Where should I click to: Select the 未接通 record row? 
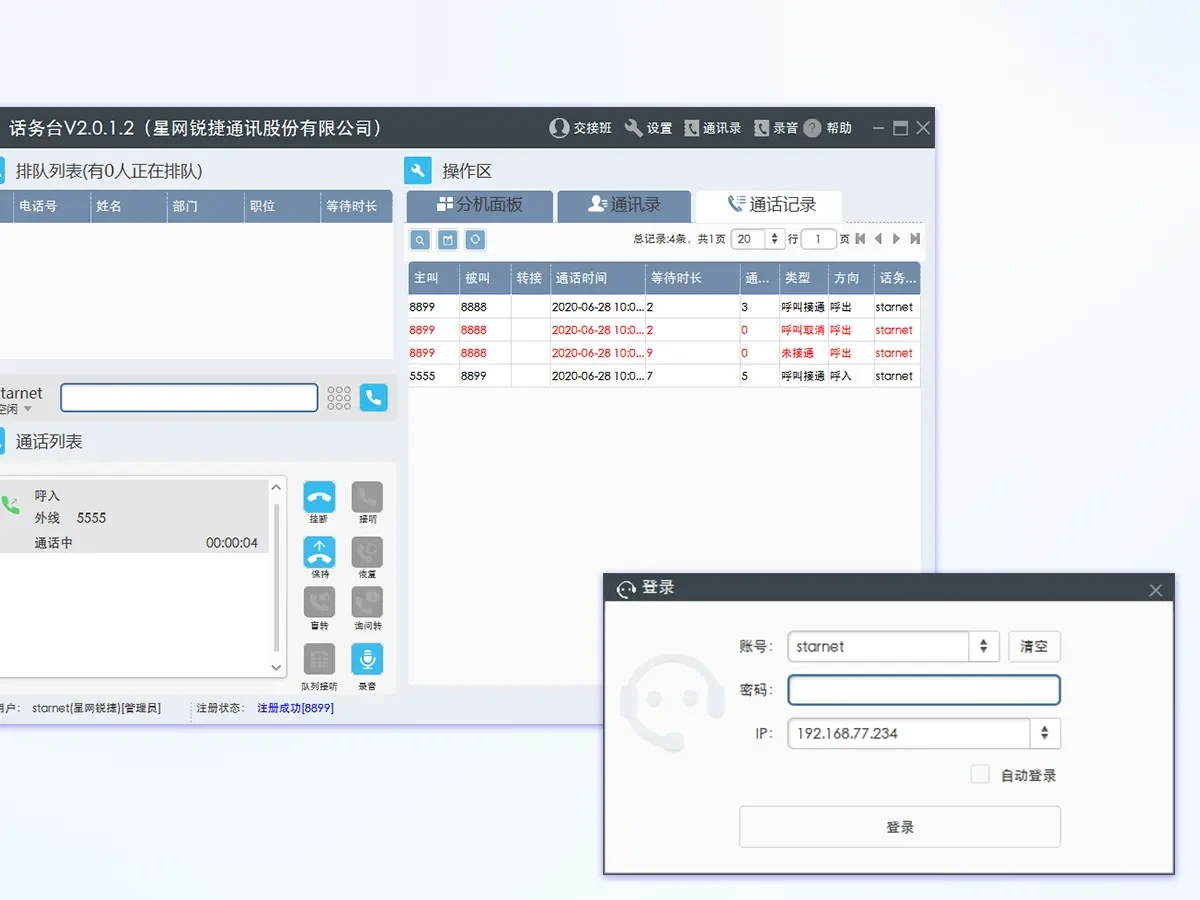[x=664, y=353]
